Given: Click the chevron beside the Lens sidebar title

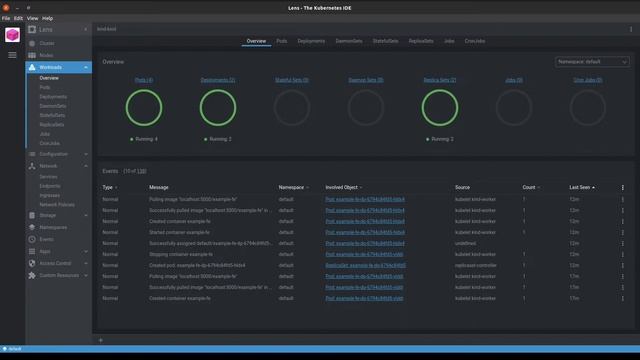Looking at the screenshot, I should point(86,29).
